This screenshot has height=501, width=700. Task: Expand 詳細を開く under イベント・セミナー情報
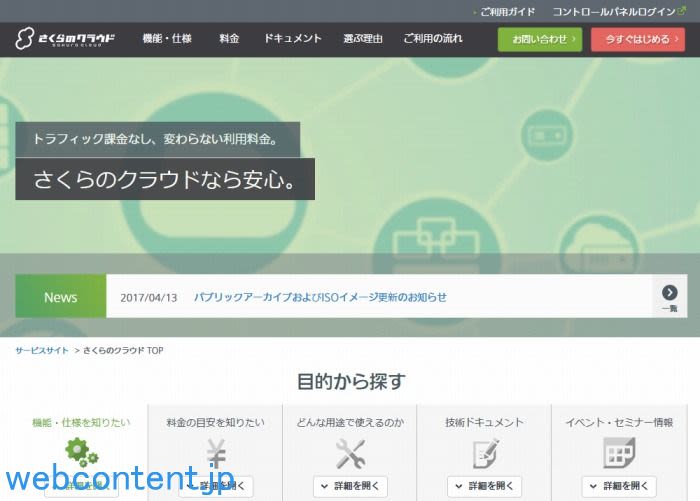(619, 486)
